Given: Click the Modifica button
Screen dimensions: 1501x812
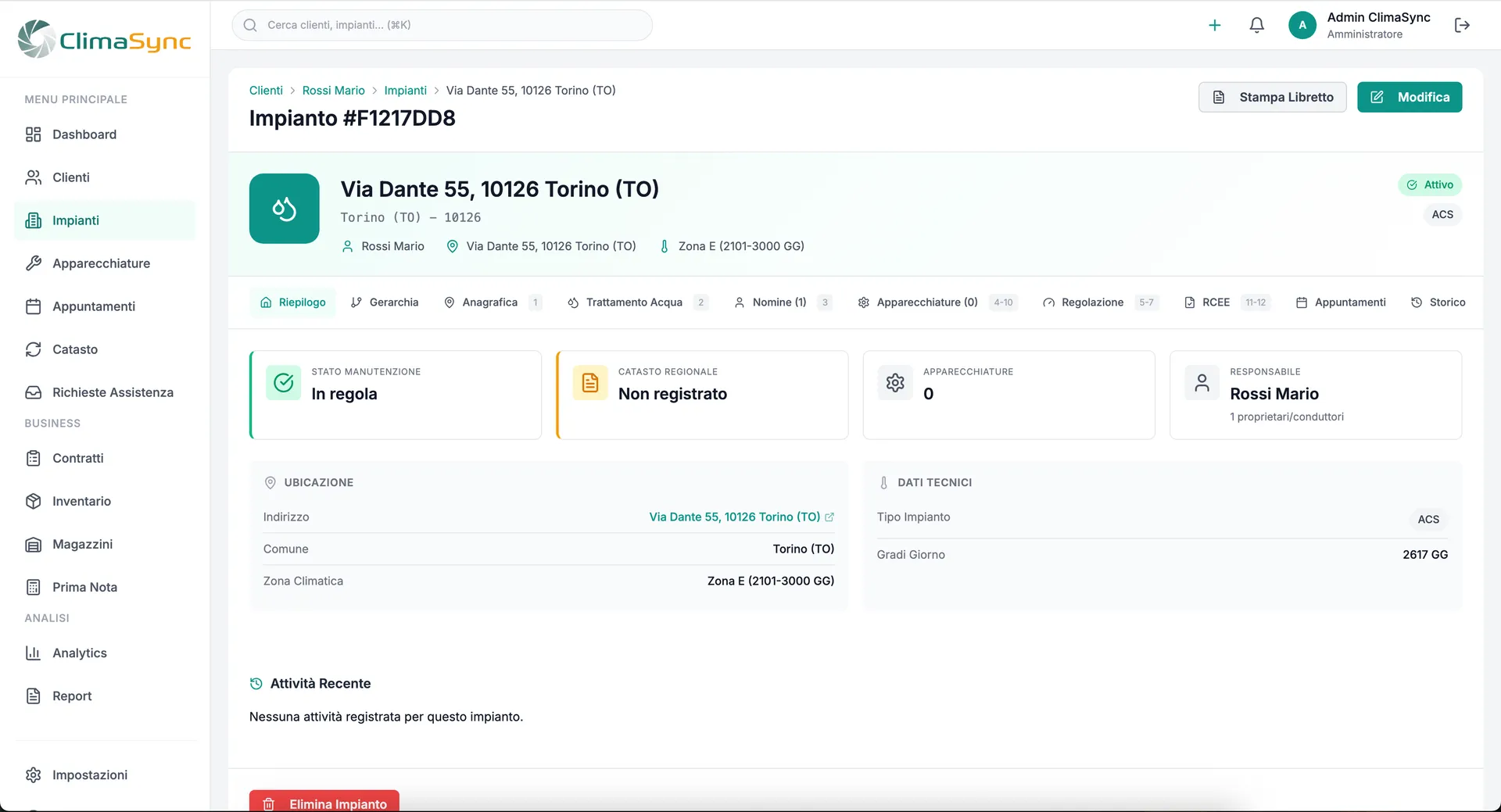Looking at the screenshot, I should click(x=1410, y=97).
